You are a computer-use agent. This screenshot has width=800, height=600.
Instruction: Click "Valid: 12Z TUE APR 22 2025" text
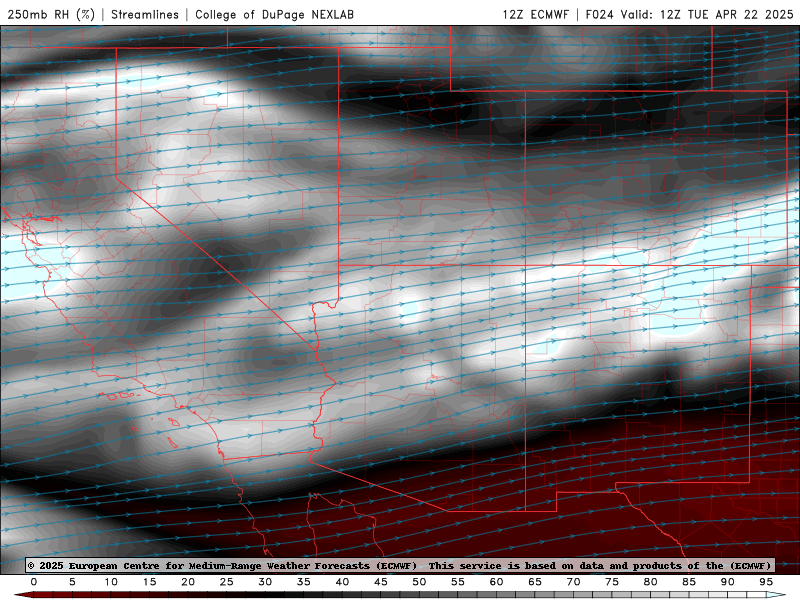click(x=707, y=14)
